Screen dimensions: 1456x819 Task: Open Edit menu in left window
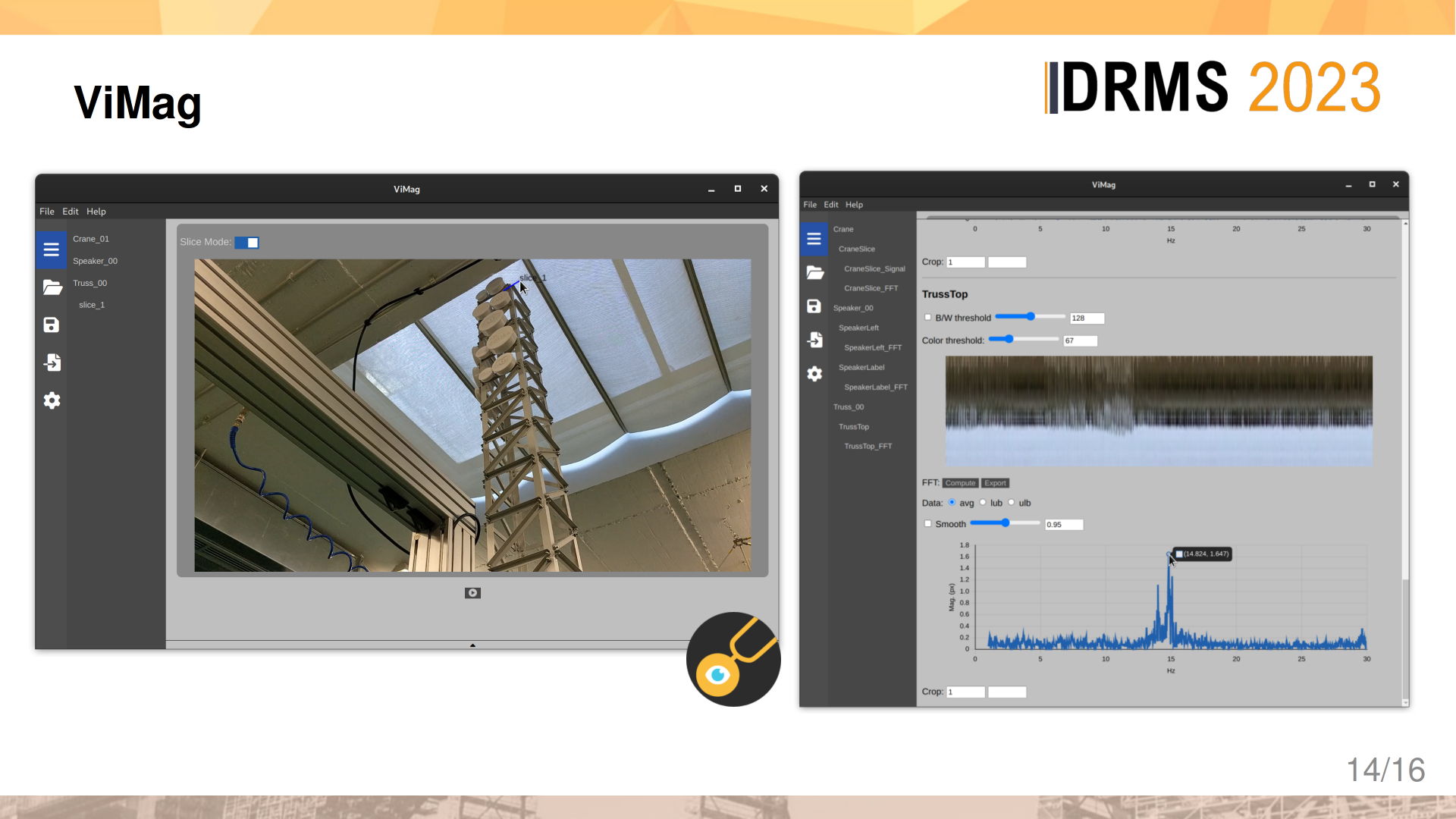coord(71,212)
